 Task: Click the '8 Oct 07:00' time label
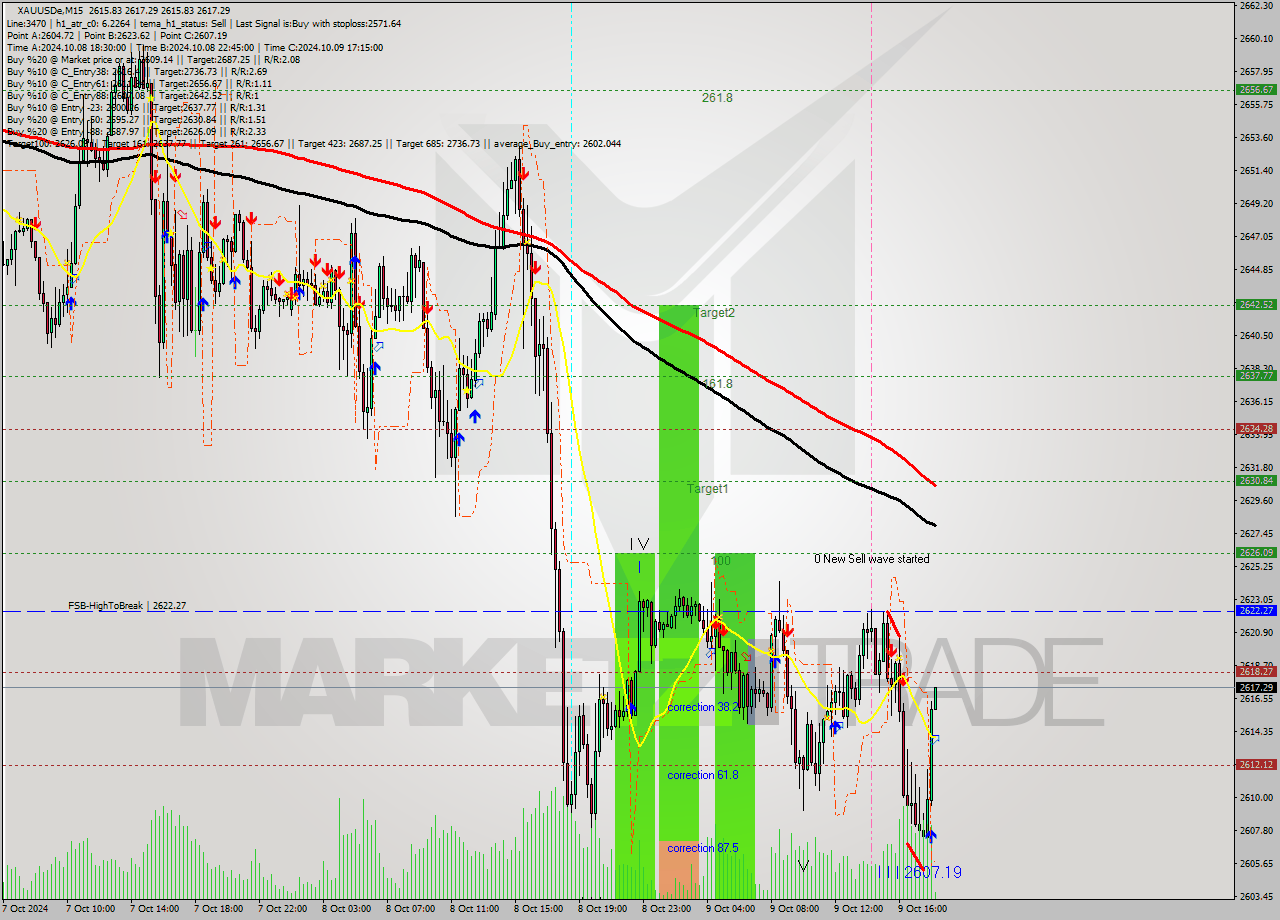tap(413, 909)
